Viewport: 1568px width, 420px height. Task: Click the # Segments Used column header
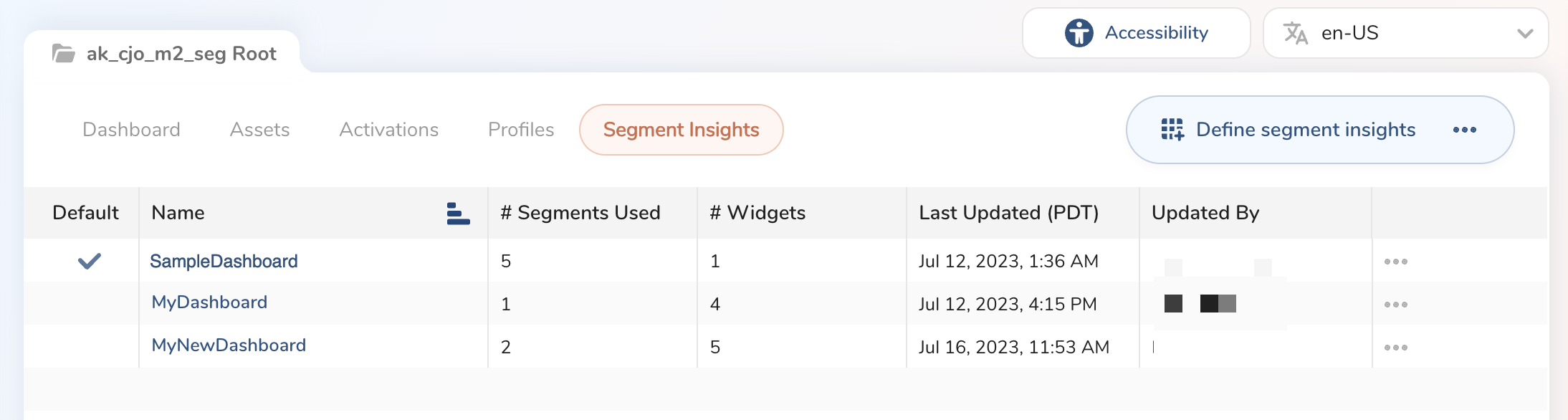click(x=580, y=213)
